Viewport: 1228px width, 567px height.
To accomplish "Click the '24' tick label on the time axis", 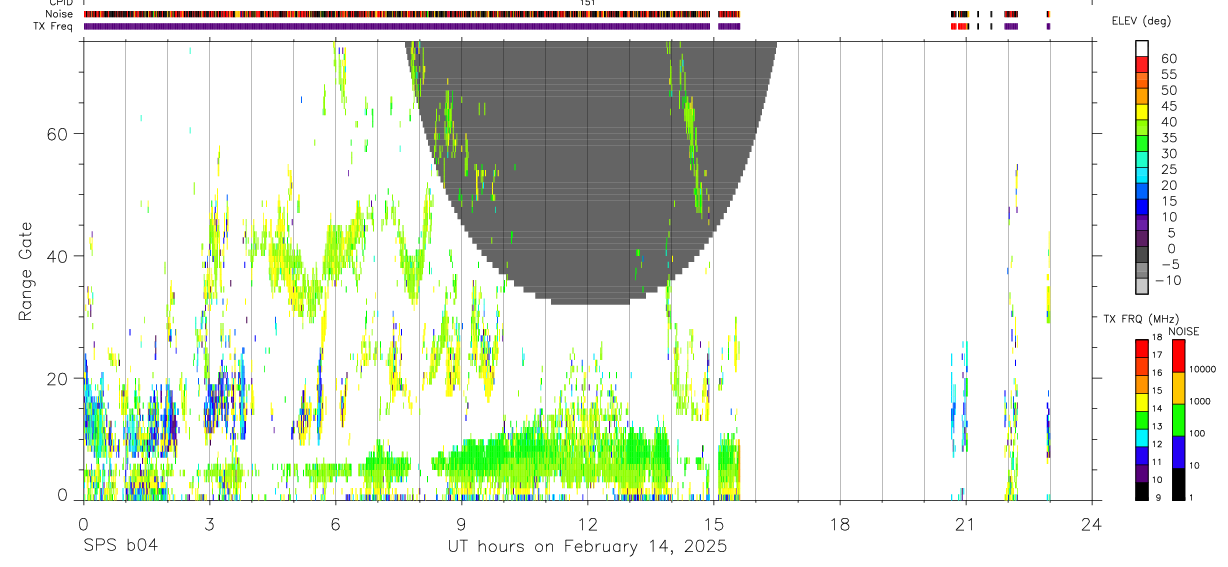I will tap(1091, 523).
